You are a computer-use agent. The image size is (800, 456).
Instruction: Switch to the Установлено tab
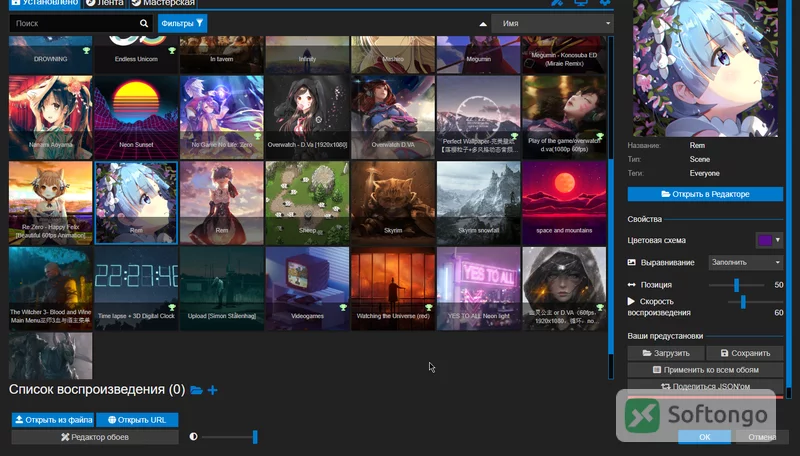coord(46,3)
